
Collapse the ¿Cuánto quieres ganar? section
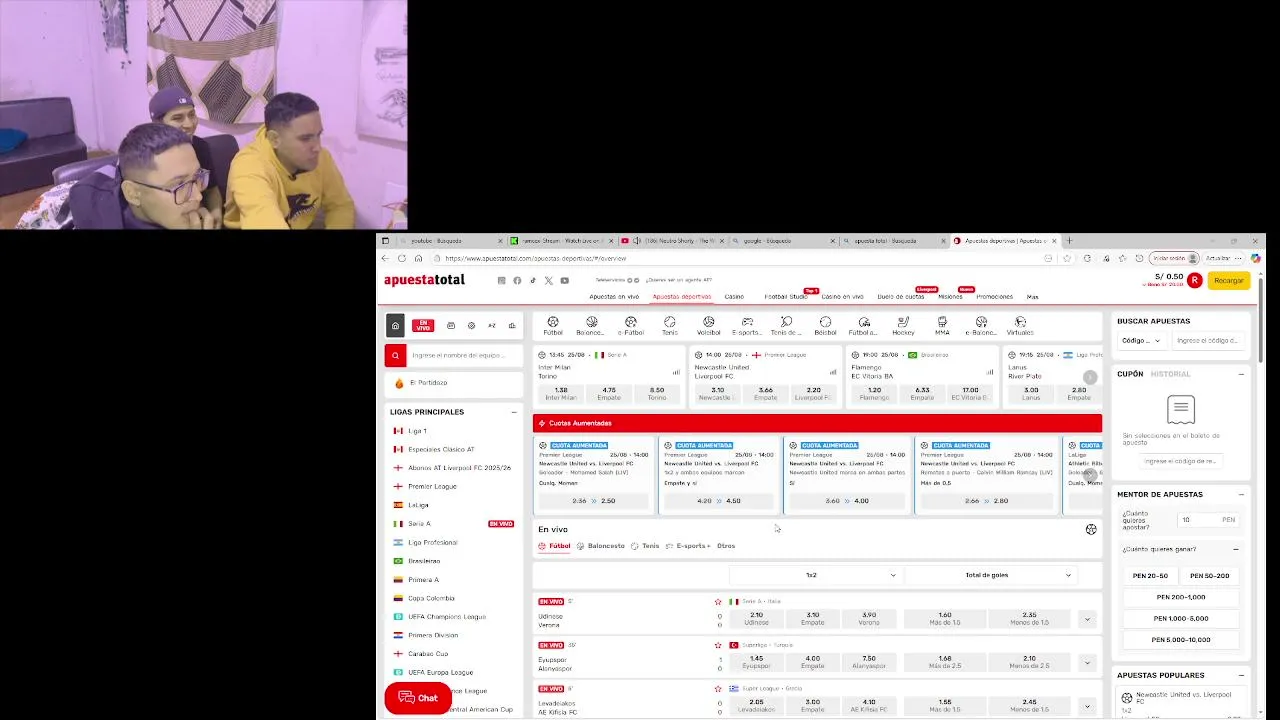[x=1235, y=549]
